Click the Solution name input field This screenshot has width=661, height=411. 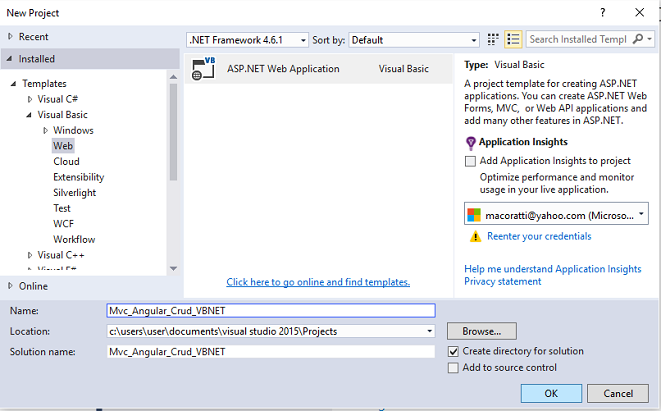[x=271, y=352]
